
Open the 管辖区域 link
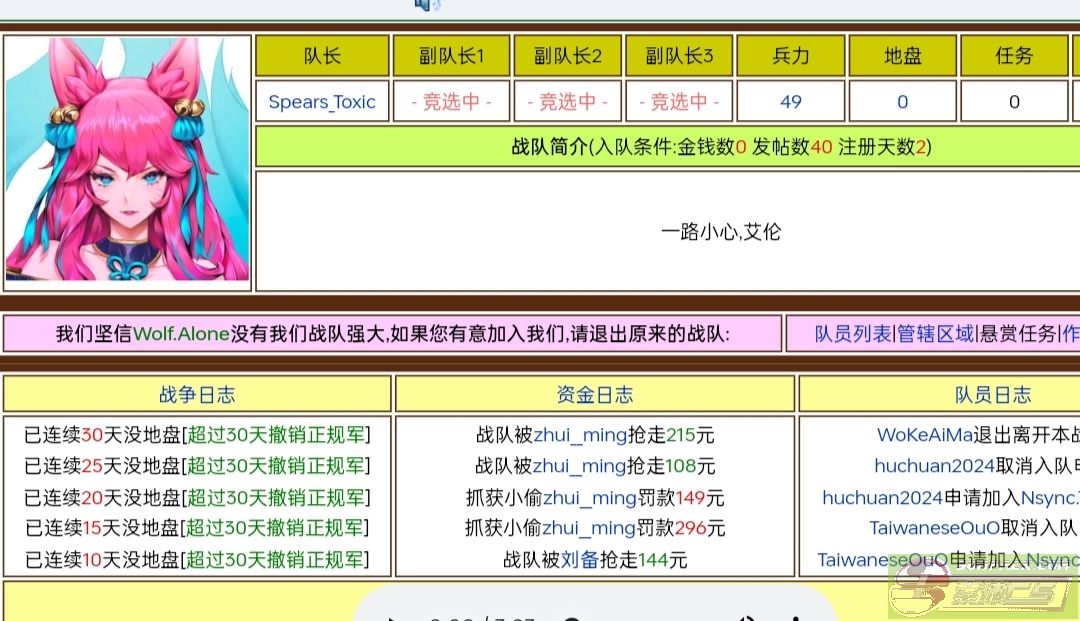[935, 334]
